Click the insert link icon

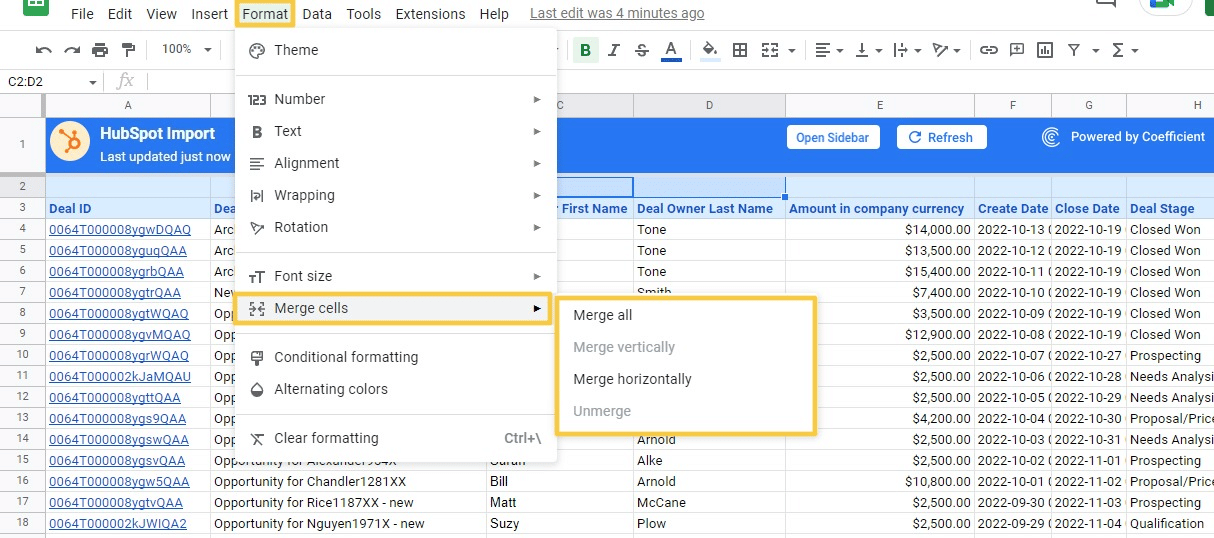(x=988, y=50)
